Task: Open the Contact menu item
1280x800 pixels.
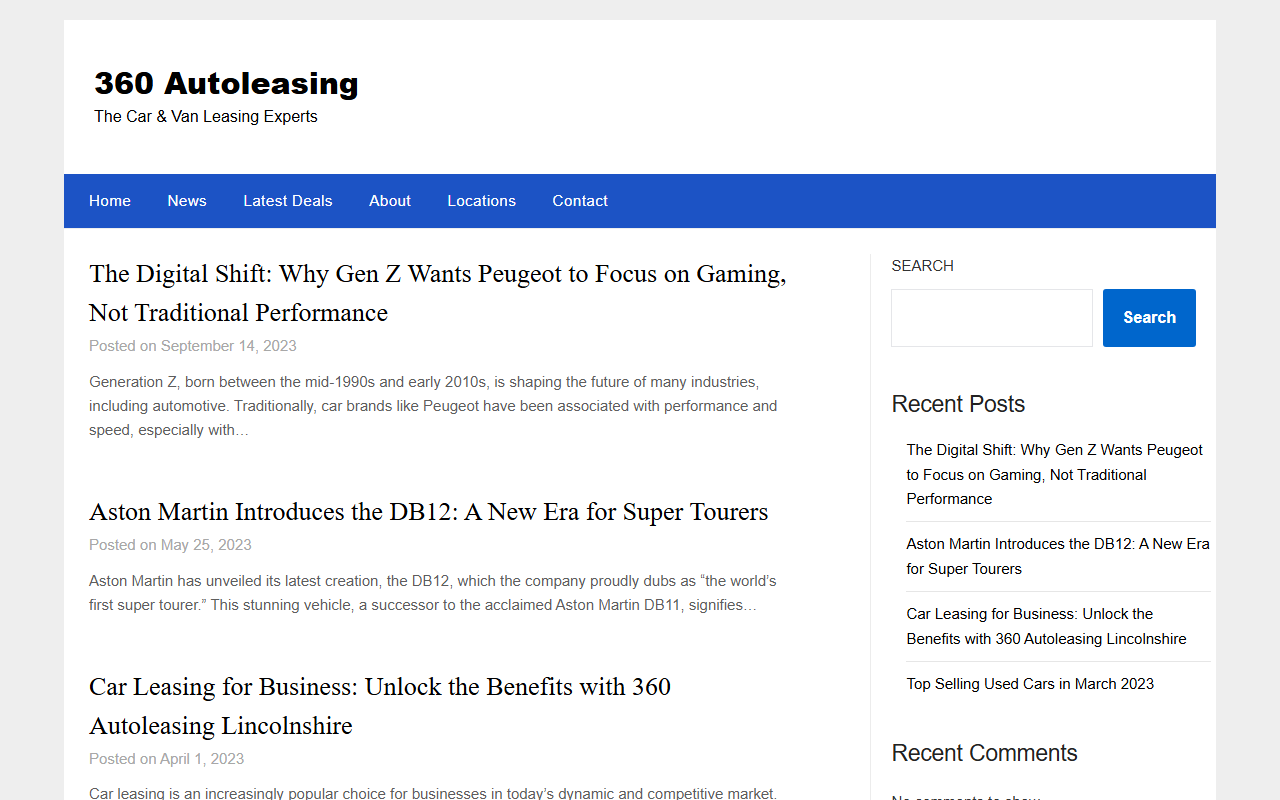Action: 580,201
